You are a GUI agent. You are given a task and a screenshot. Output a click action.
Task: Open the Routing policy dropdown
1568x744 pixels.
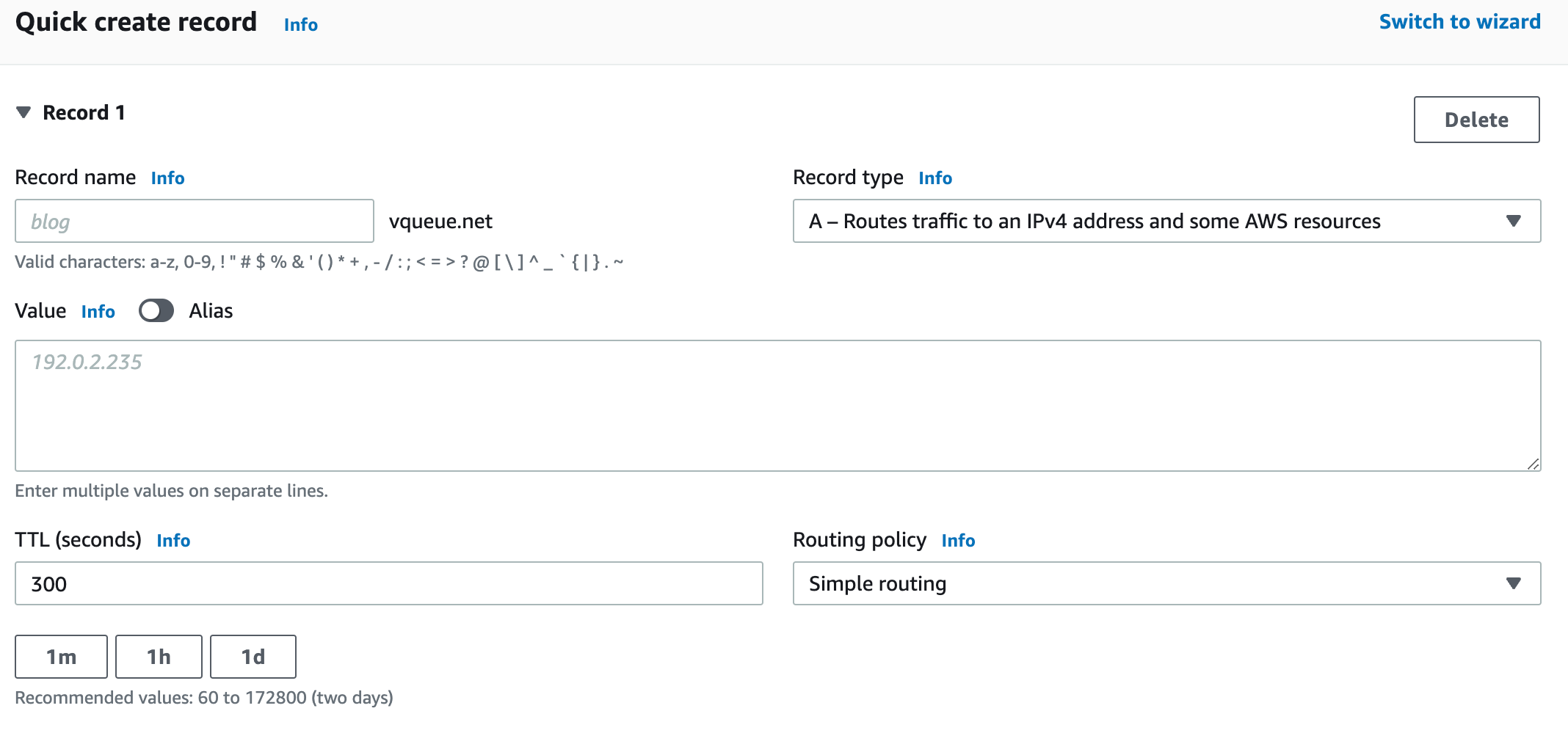coord(1166,583)
